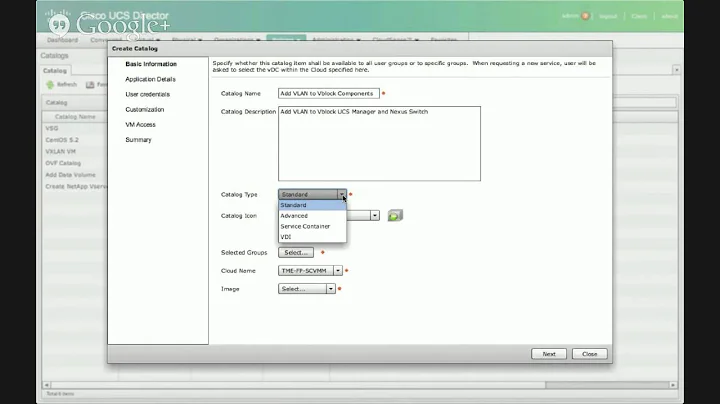Choose Standard from the Catalog Type list
This screenshot has width=720, height=404.
pos(312,205)
